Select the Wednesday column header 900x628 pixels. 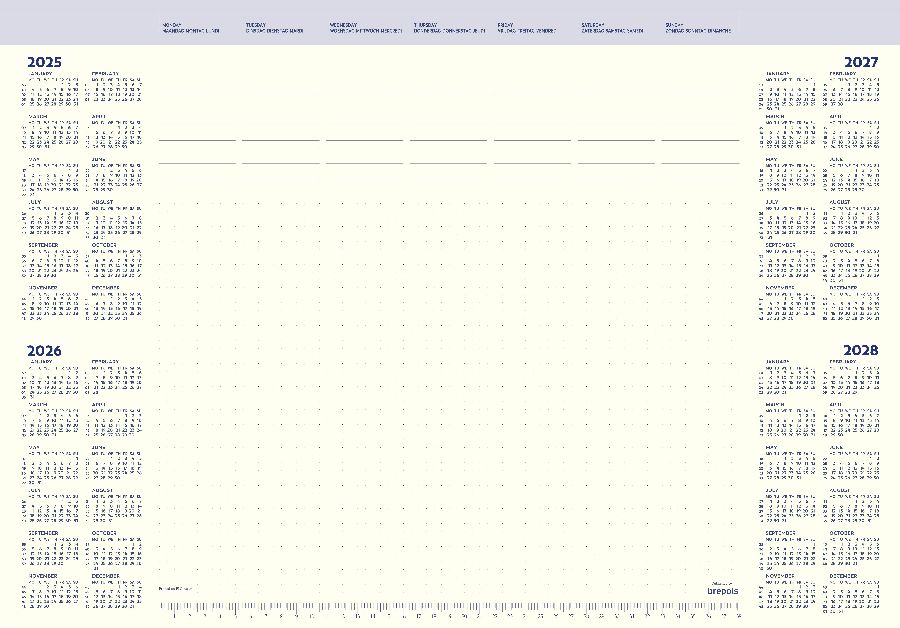(x=366, y=28)
